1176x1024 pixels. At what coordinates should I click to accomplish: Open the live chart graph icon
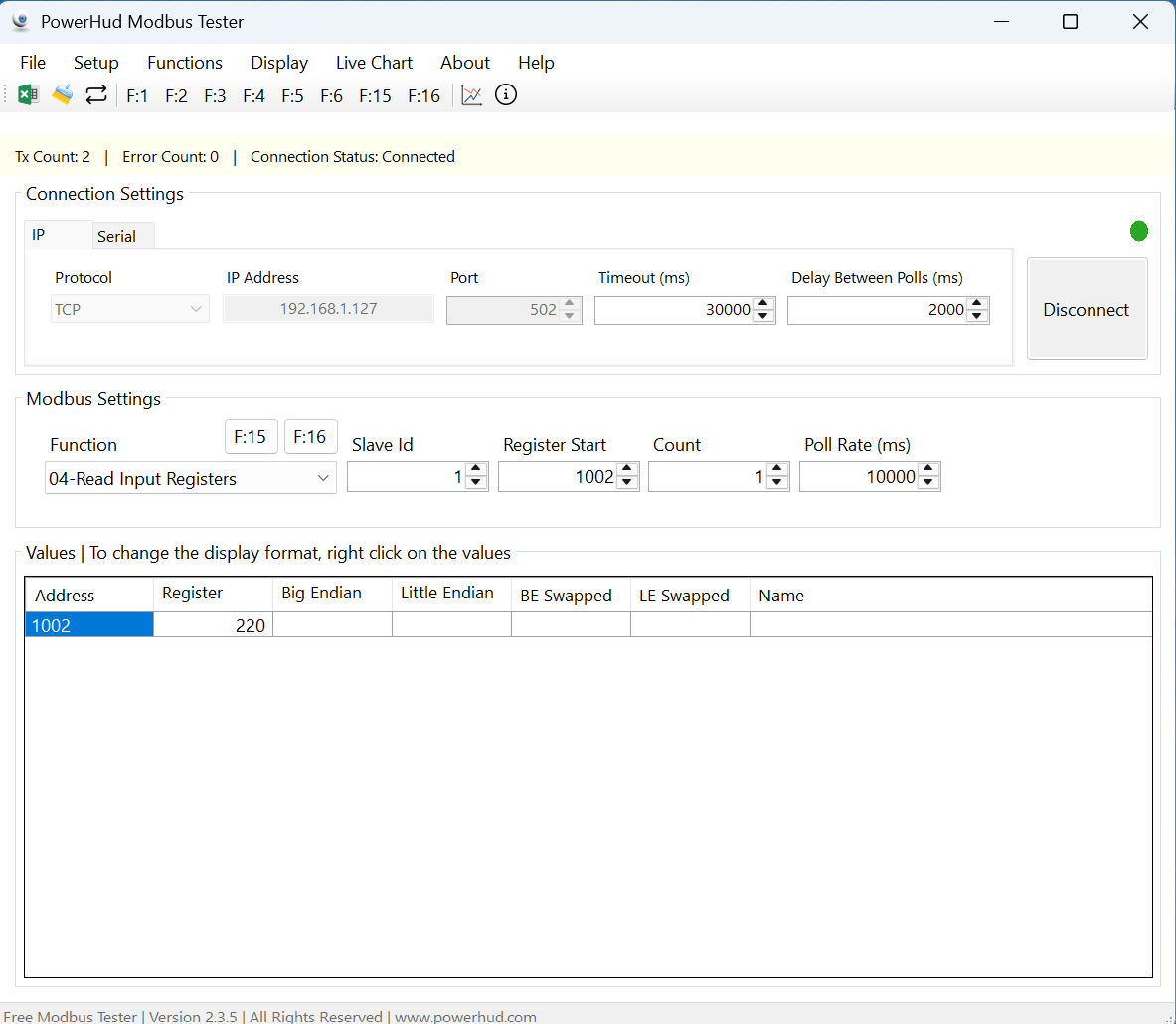coord(472,95)
